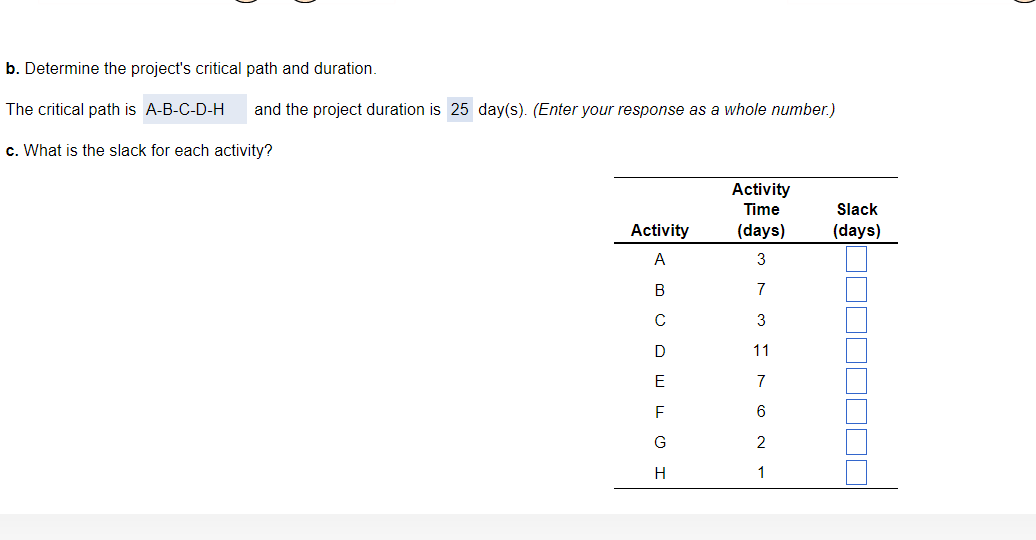Click the Activity column header
This screenshot has width=1036, height=540.
[x=659, y=230]
